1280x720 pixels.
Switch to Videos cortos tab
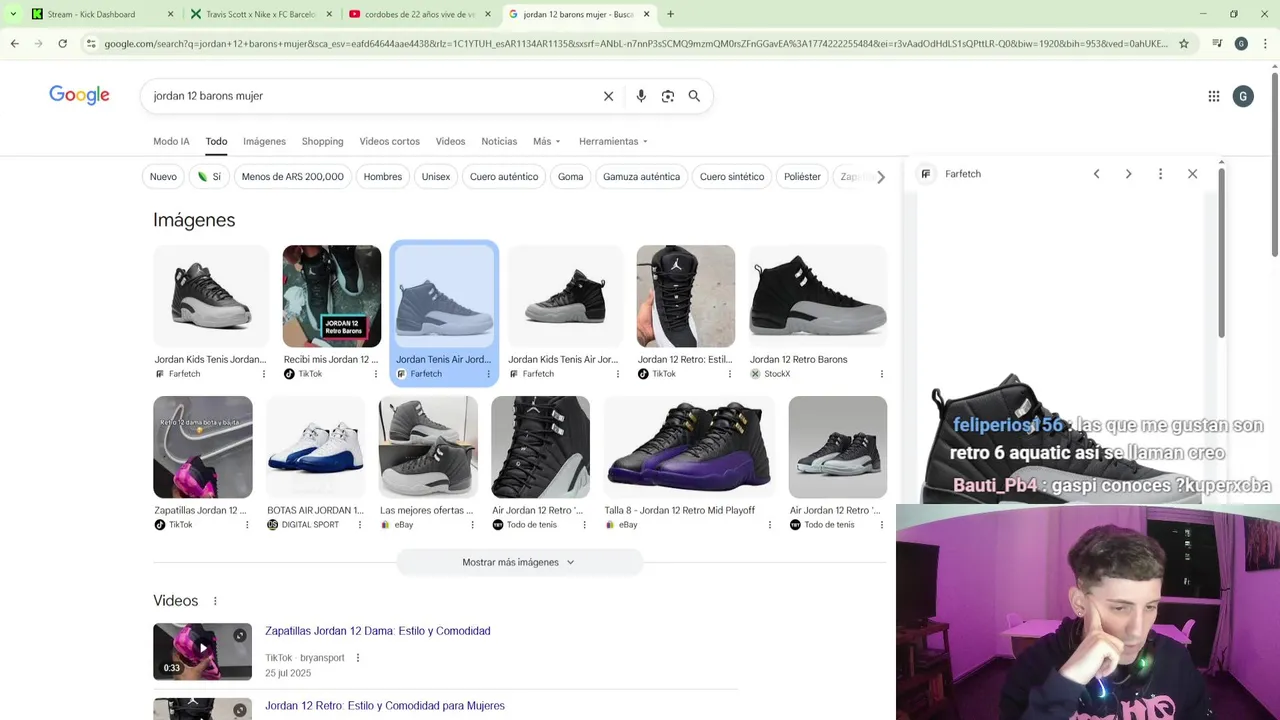[389, 141]
